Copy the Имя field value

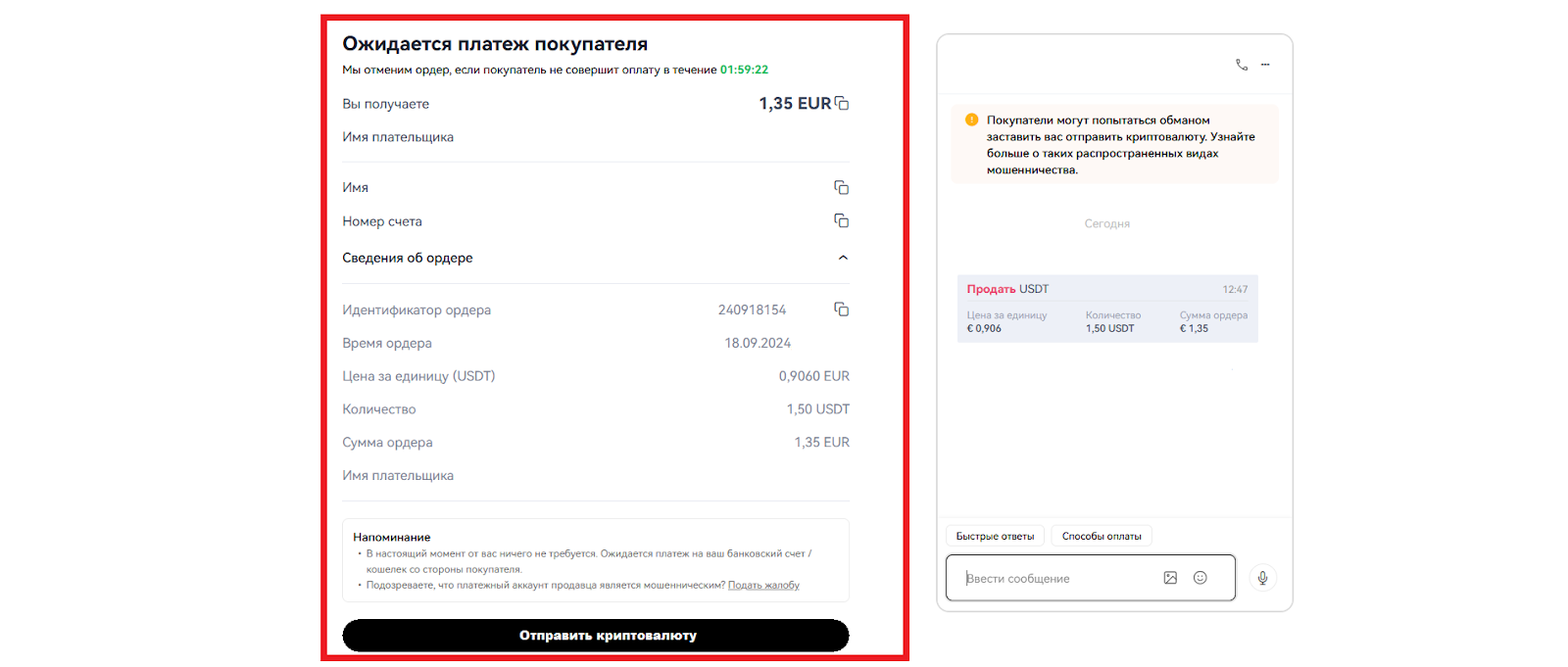(x=841, y=187)
